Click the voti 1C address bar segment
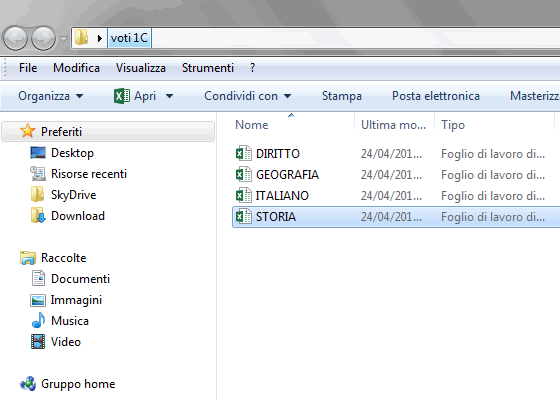 click(x=129, y=38)
